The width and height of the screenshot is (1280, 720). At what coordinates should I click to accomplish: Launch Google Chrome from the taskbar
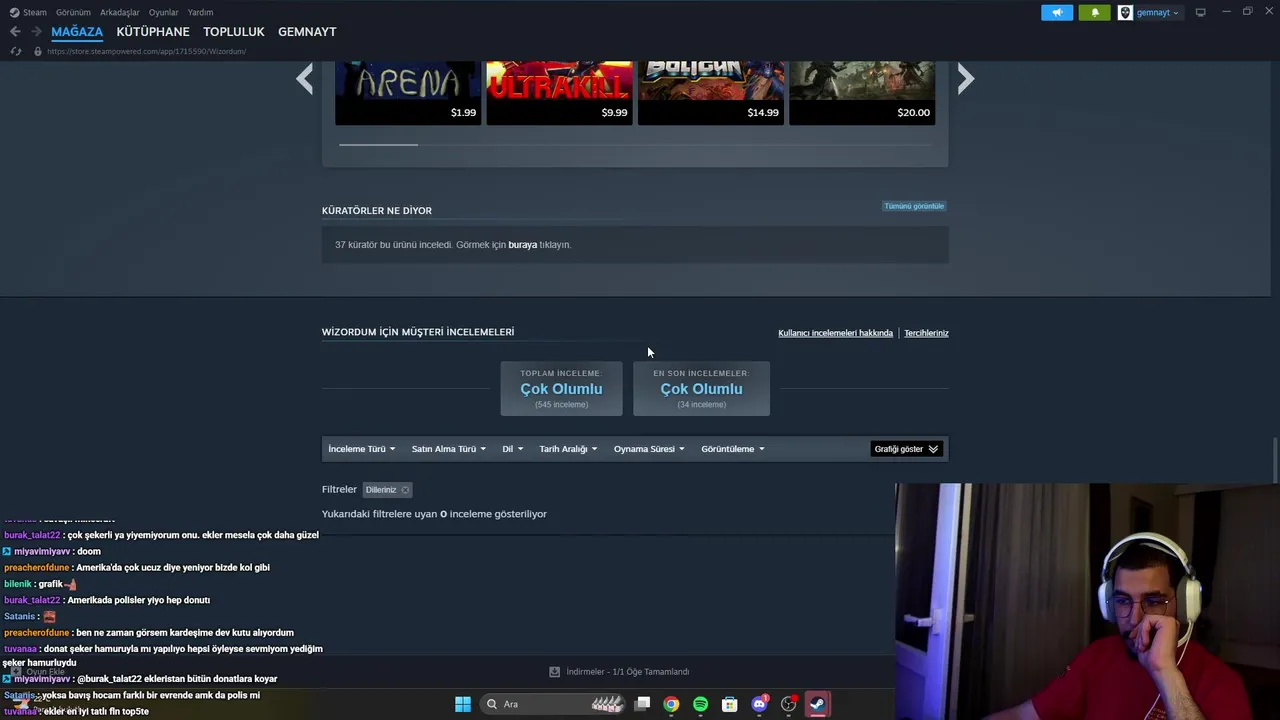[x=671, y=704]
